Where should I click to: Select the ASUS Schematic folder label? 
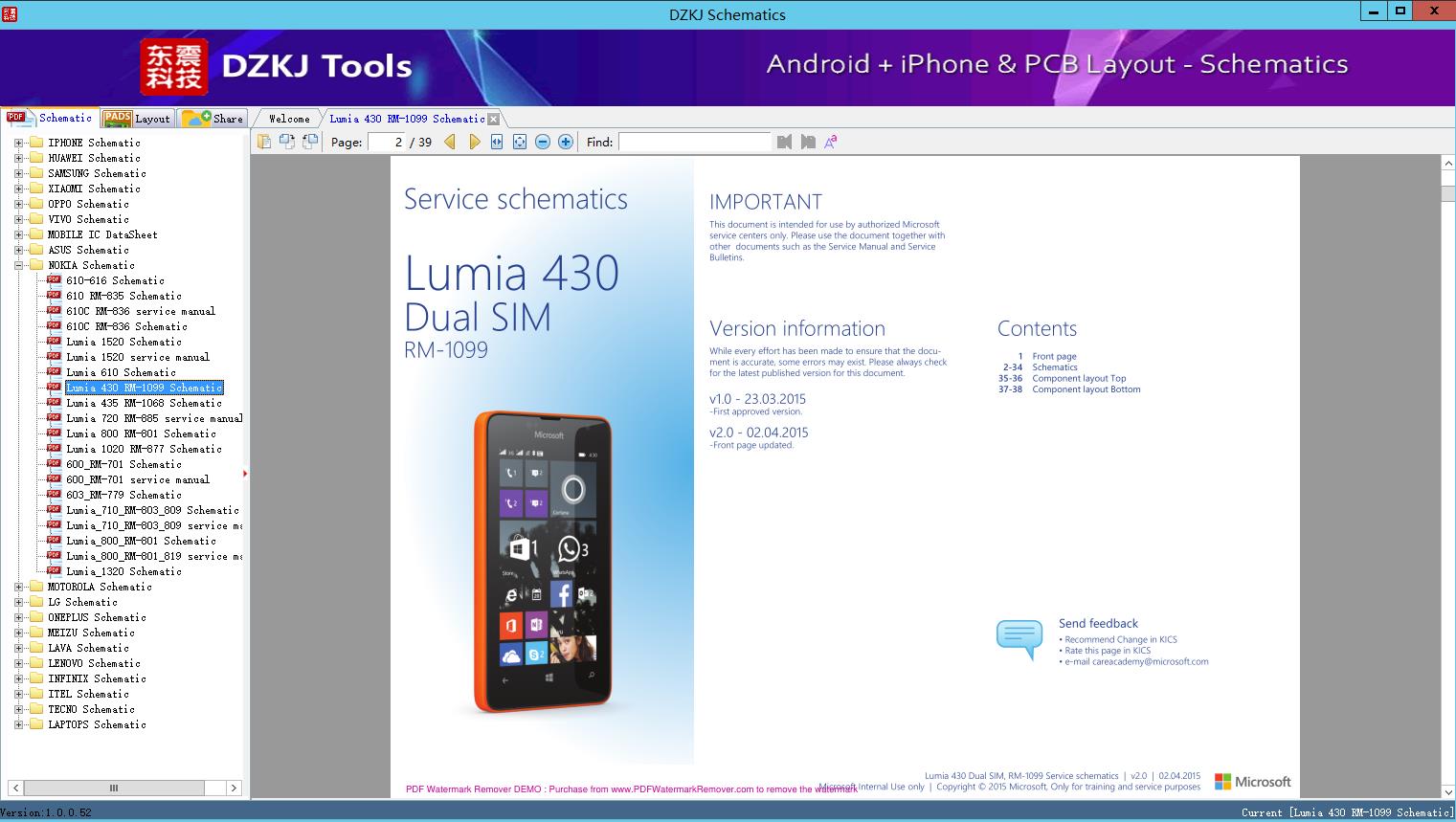[88, 250]
